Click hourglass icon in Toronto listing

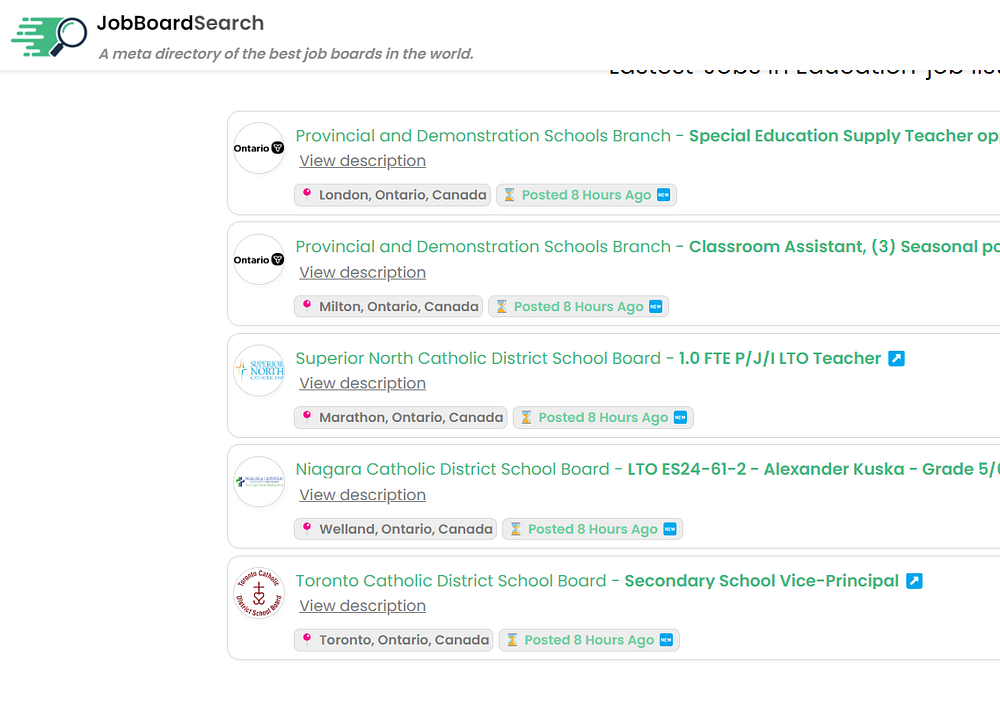pos(512,640)
